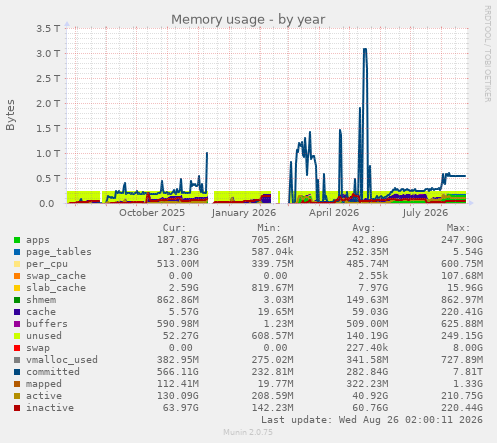Viewport: 497px width, 443px height.
Task: Click shmem current value 862.86M
Action: (178, 300)
